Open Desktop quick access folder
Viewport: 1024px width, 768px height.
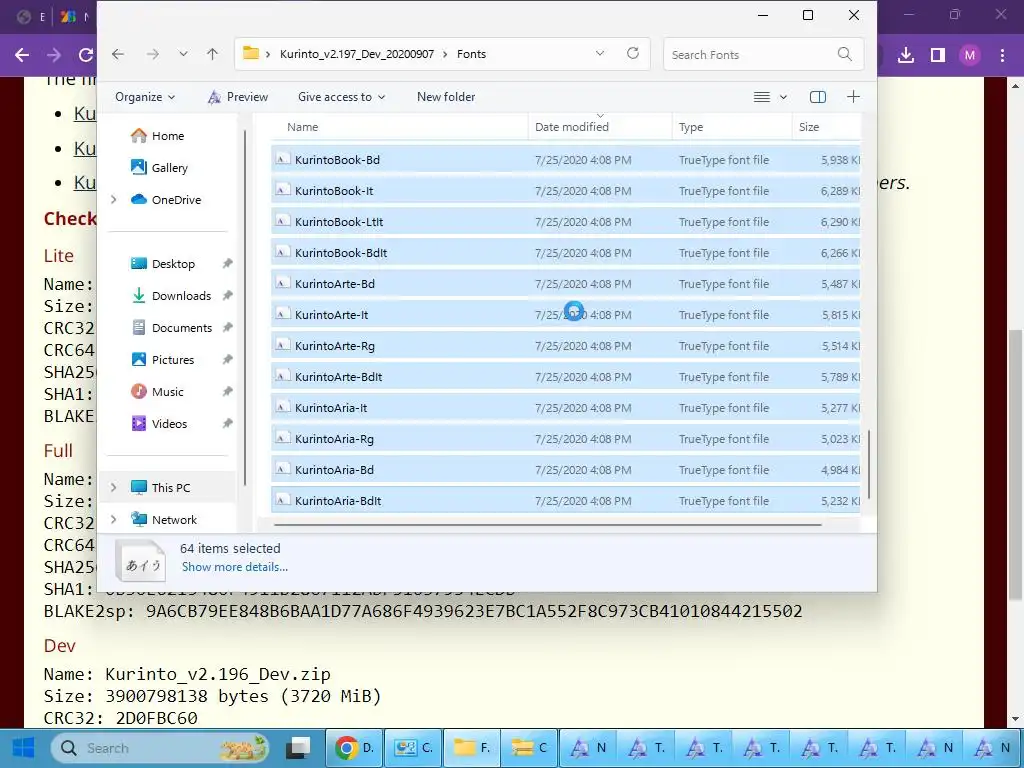point(173,264)
